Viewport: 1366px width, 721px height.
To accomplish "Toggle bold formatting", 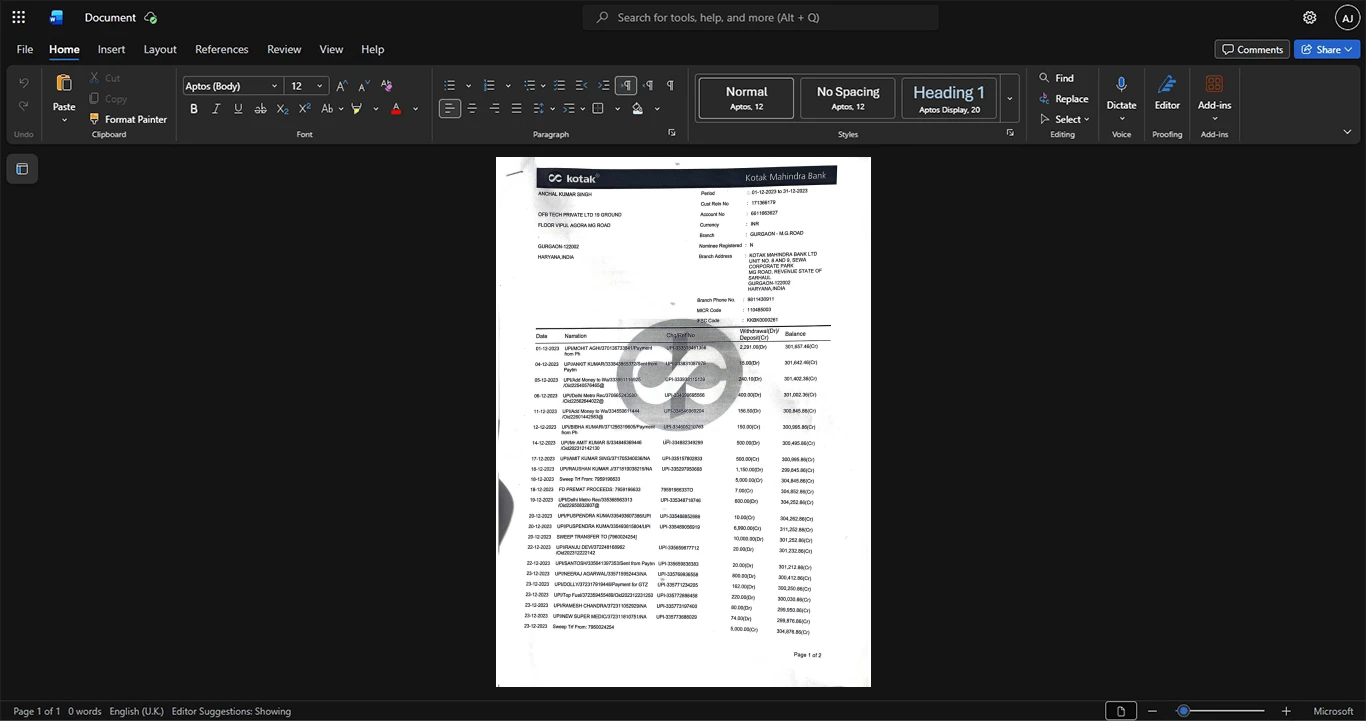I will [194, 108].
